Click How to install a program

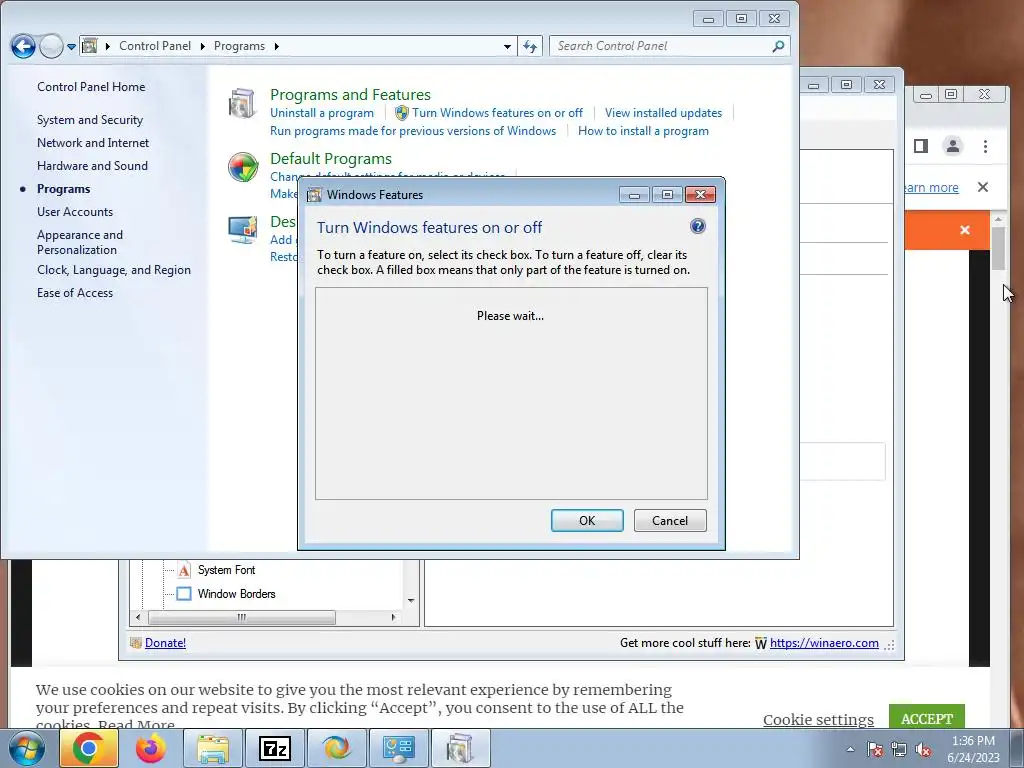[643, 131]
